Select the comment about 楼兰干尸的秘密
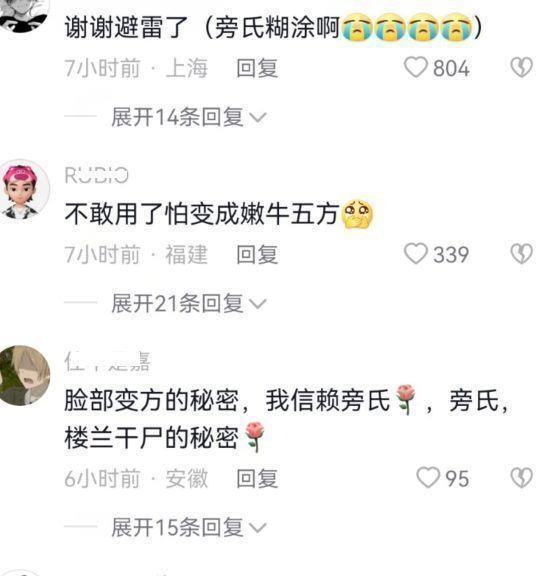The image size is (560, 576). click(287, 419)
